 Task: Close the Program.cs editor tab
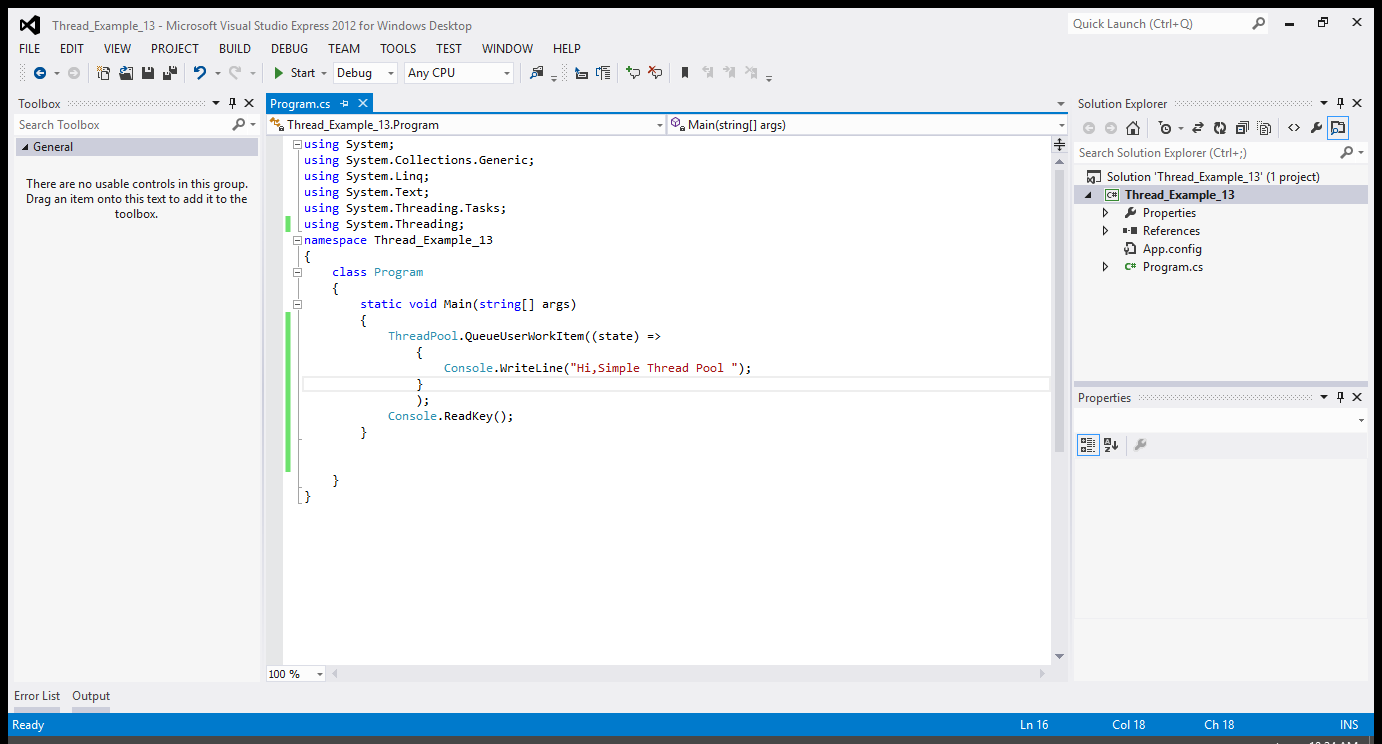click(363, 103)
